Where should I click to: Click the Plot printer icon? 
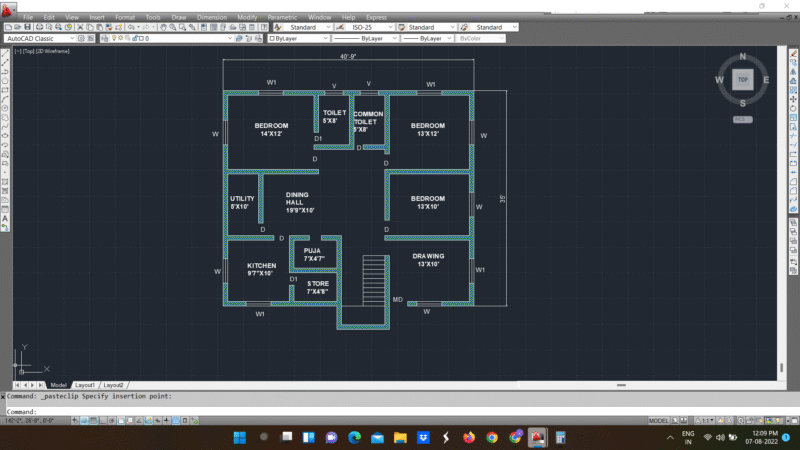[x=39, y=27]
